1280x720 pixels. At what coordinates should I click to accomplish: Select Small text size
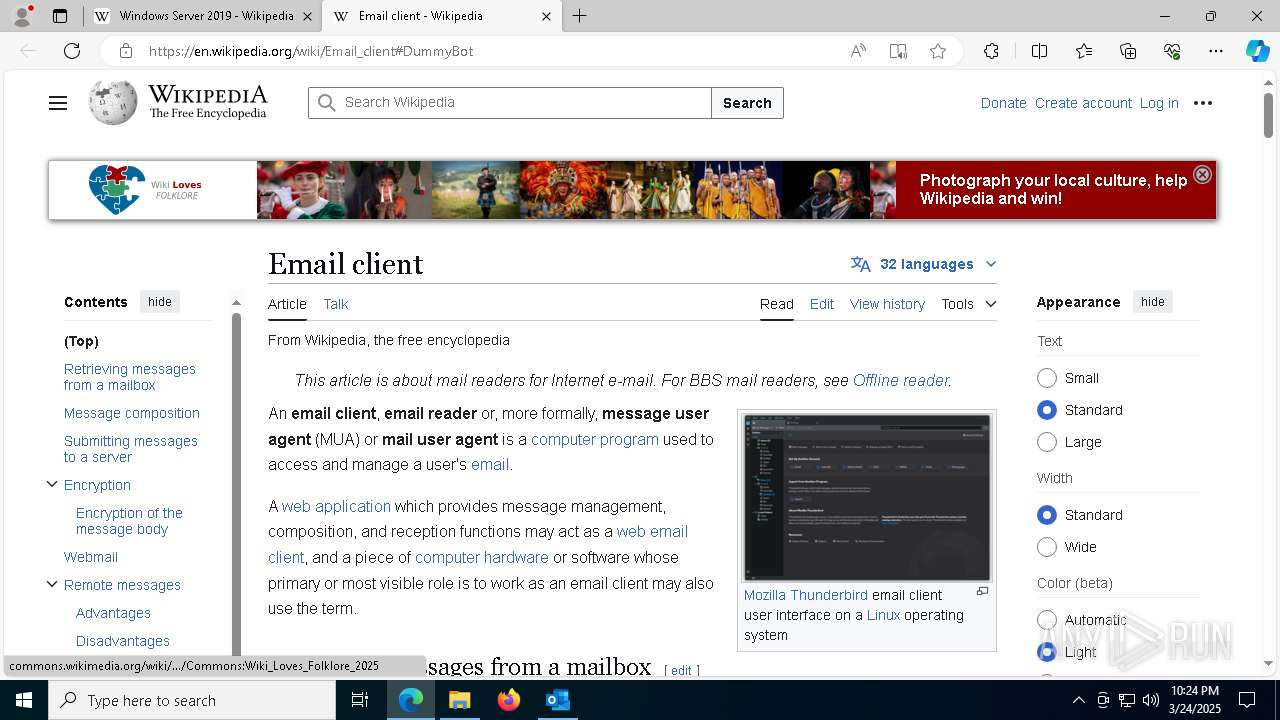(1047, 378)
